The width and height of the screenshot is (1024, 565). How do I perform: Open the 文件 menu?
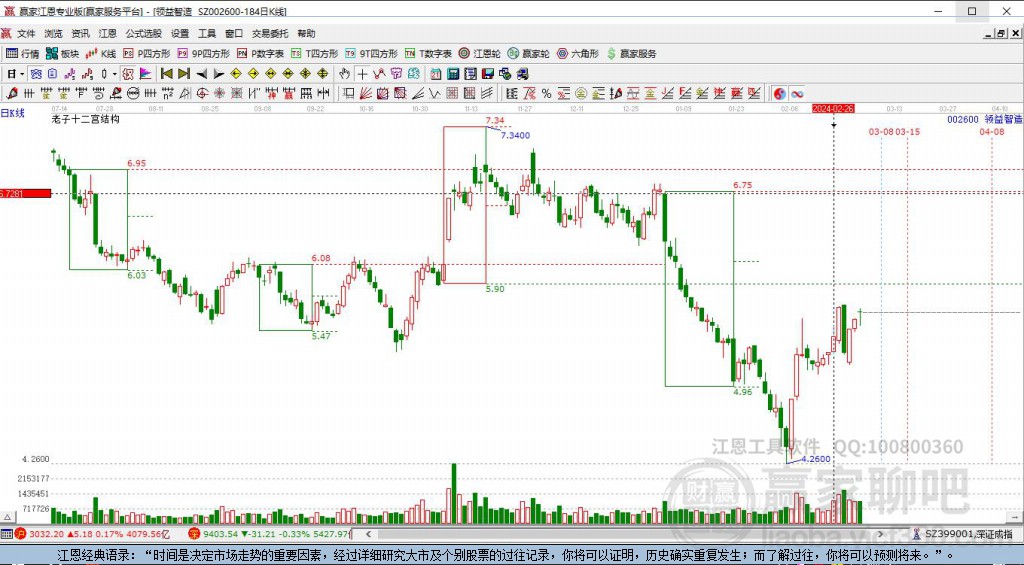[26, 33]
